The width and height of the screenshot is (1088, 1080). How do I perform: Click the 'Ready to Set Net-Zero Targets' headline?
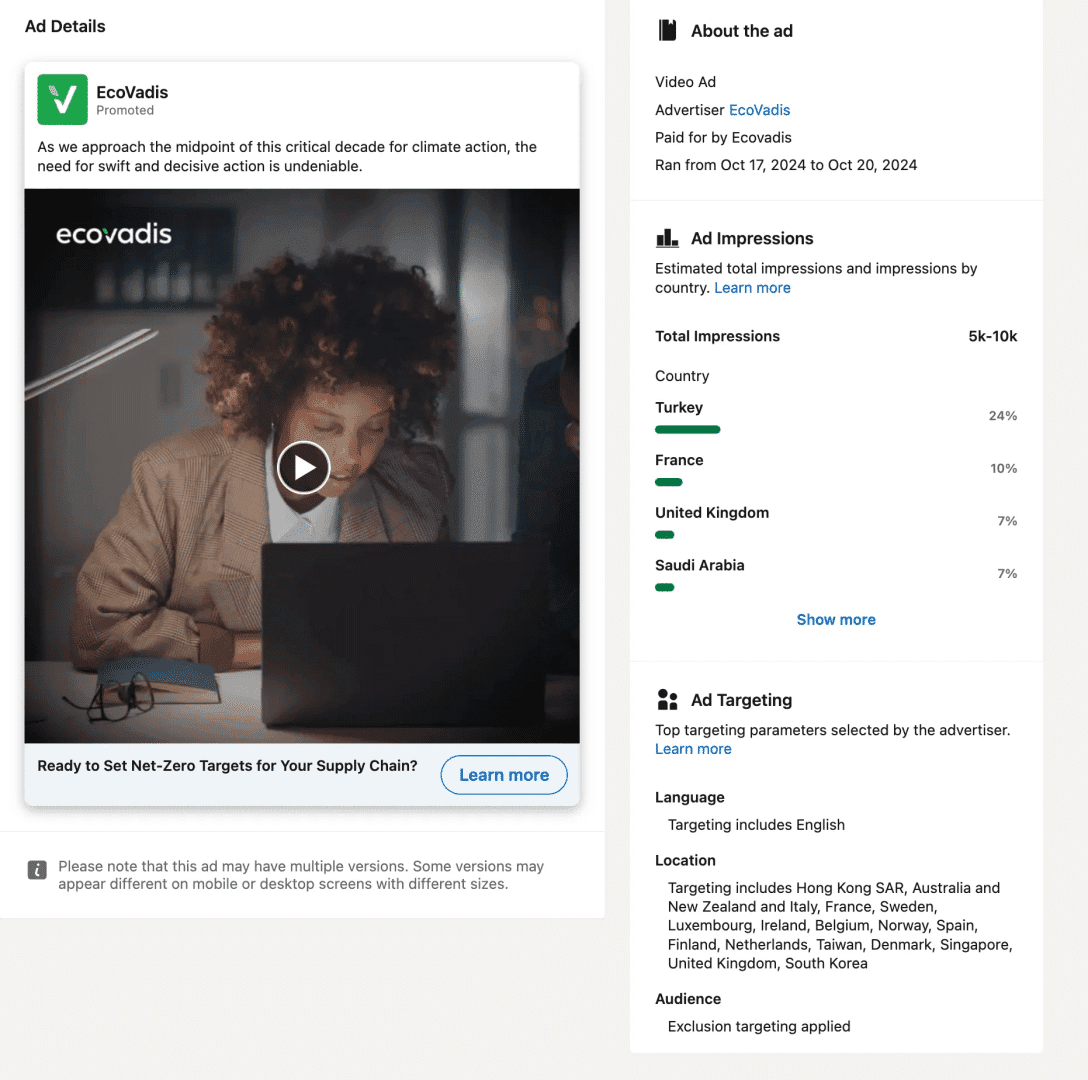228,766
